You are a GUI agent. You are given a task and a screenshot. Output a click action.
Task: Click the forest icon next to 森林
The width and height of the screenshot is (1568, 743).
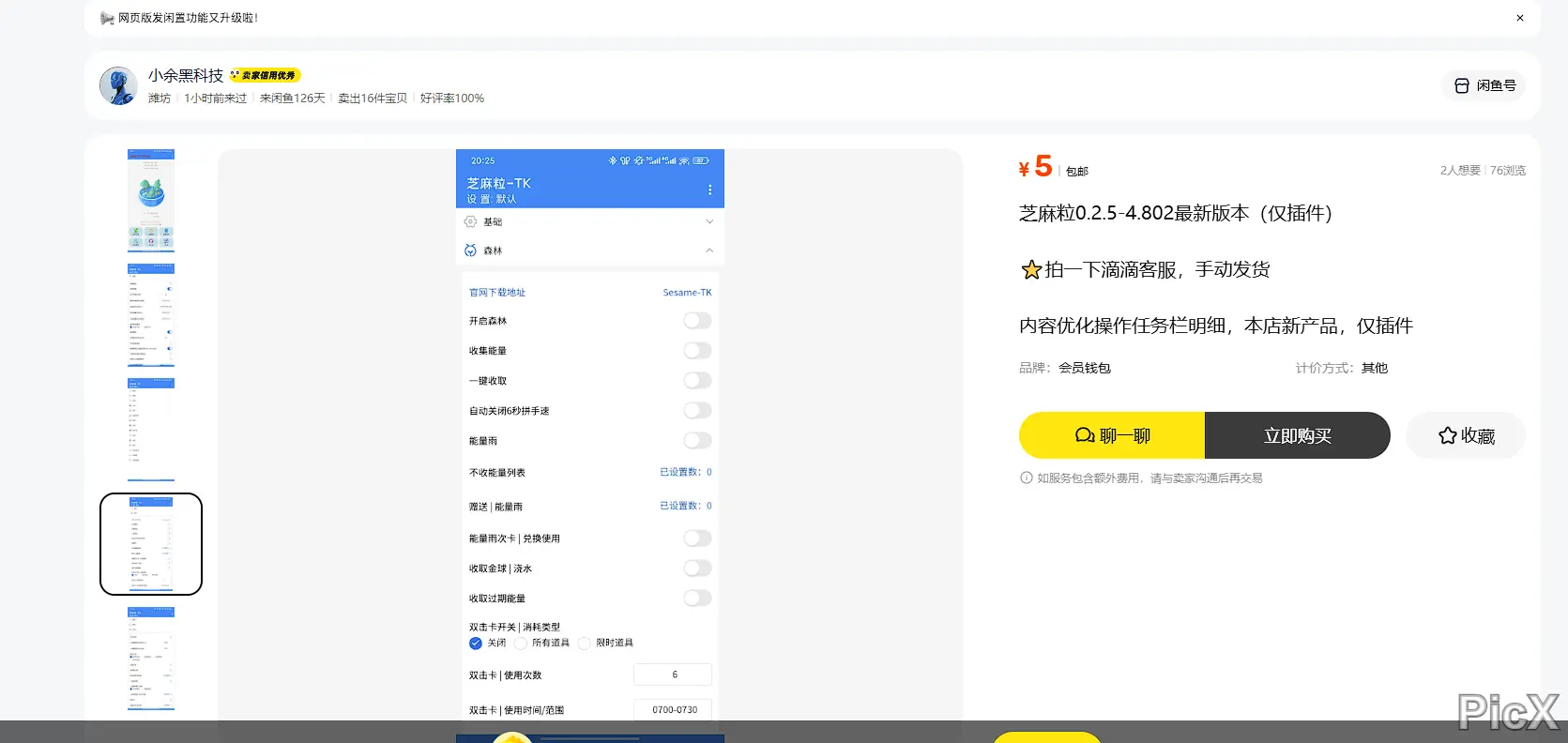[x=470, y=250]
